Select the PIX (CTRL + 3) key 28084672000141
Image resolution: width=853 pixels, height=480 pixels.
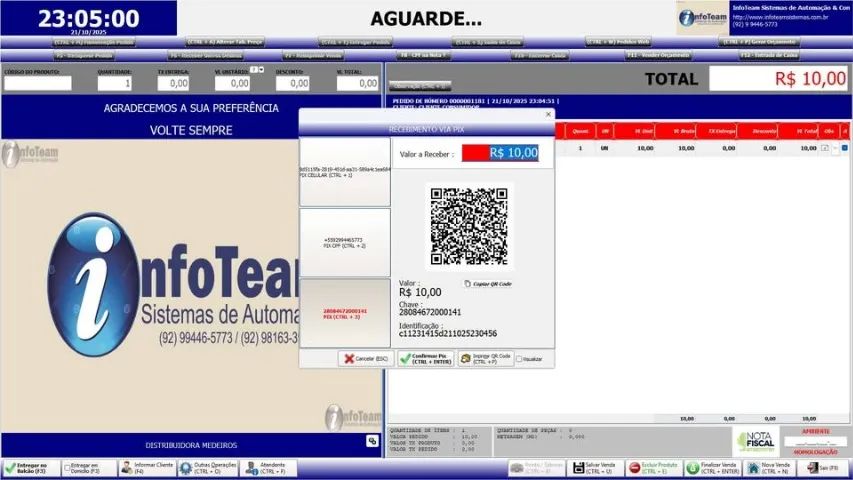point(345,313)
